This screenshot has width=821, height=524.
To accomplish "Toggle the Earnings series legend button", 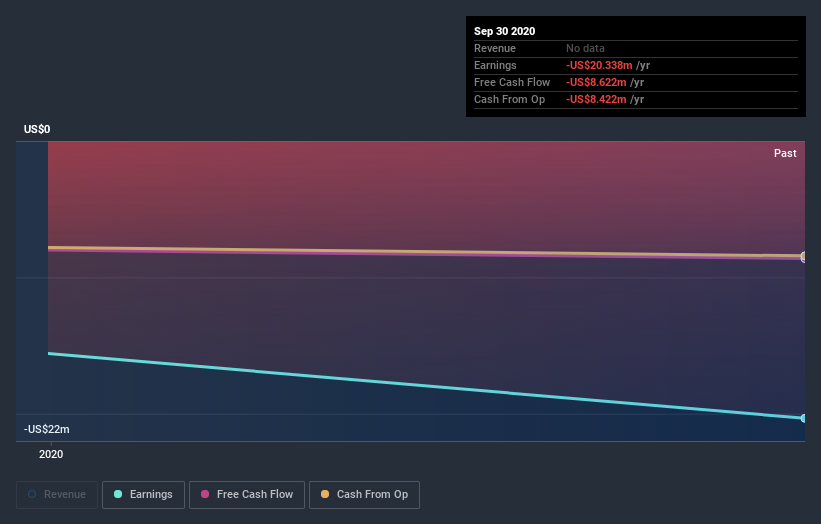I will (x=143, y=495).
